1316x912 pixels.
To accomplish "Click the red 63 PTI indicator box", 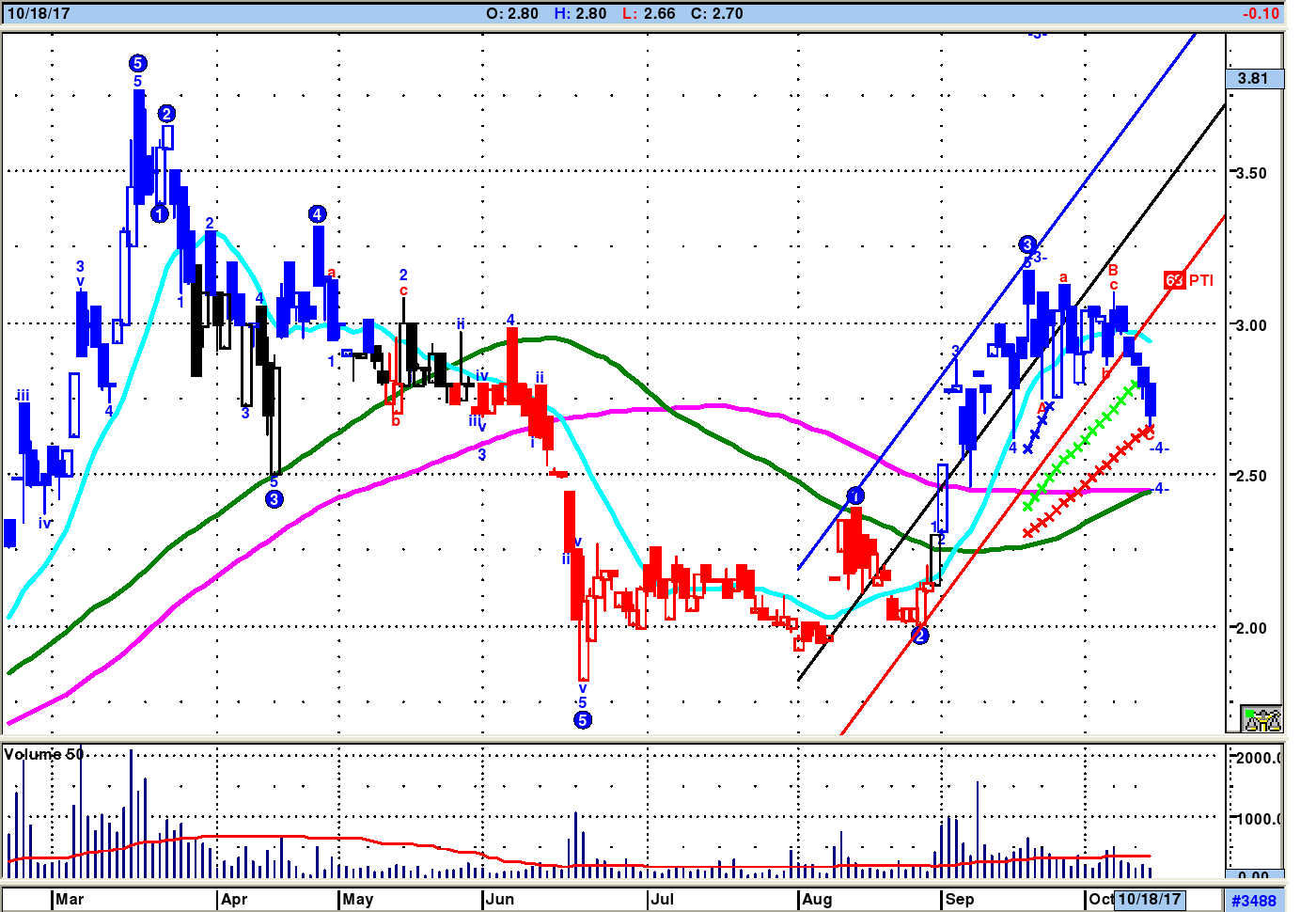I will point(1174,280).
